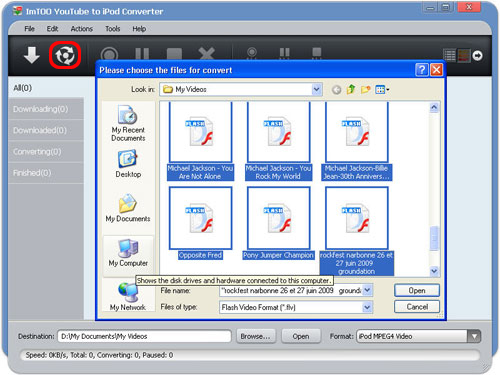
Task: Click the file list scrollbar thumb
Action: (x=434, y=238)
